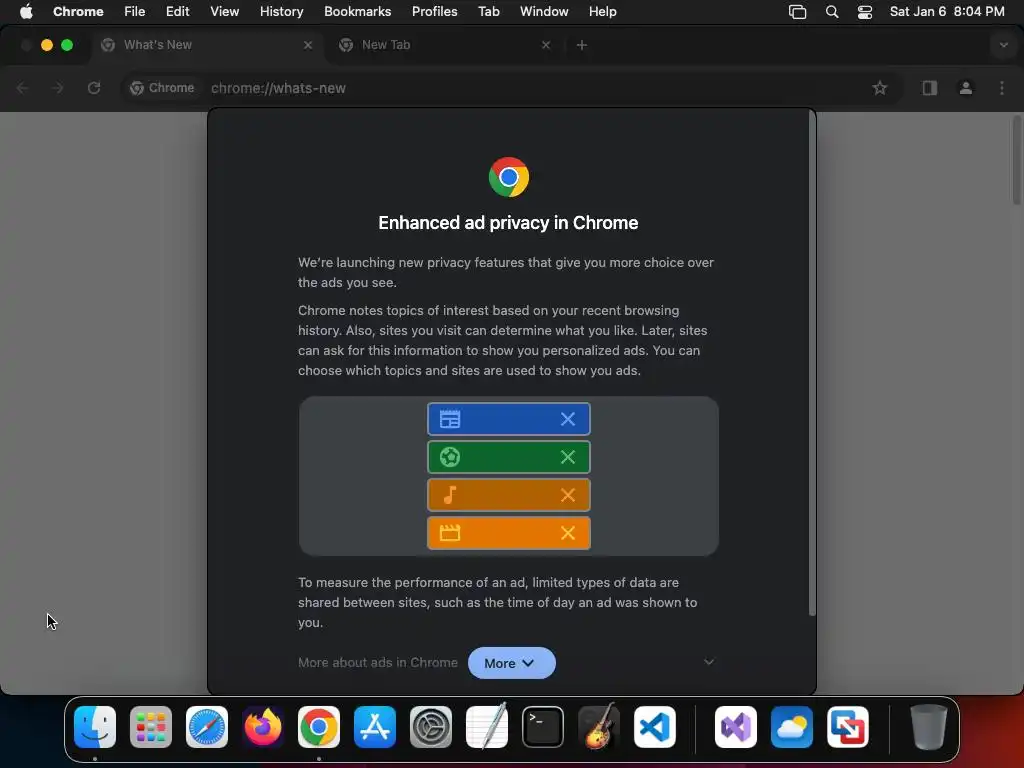Click the page's right-edge scrollbar
Screen dimensions: 1024x768
(1017, 161)
